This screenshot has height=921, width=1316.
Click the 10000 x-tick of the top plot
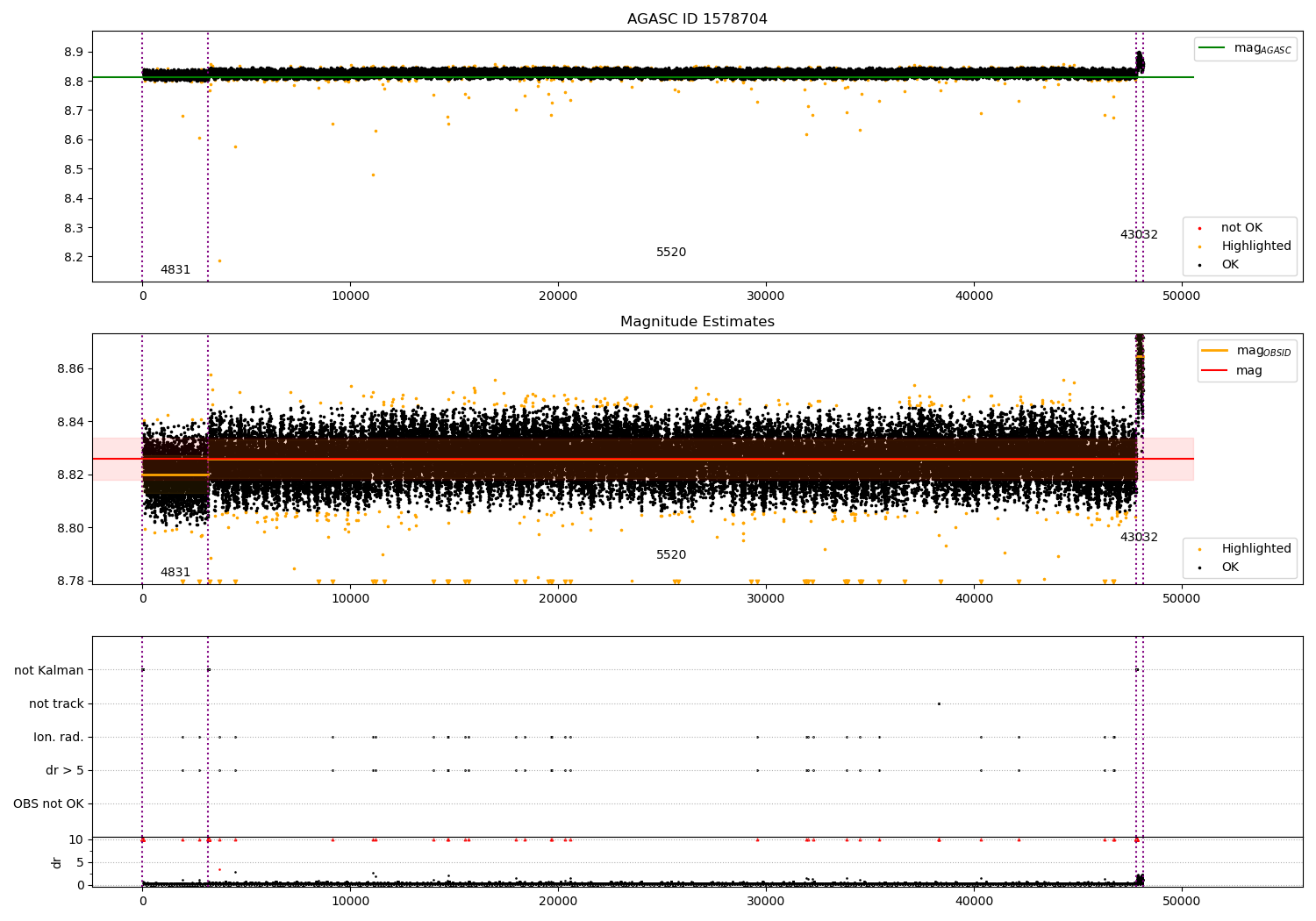pyautogui.click(x=350, y=296)
